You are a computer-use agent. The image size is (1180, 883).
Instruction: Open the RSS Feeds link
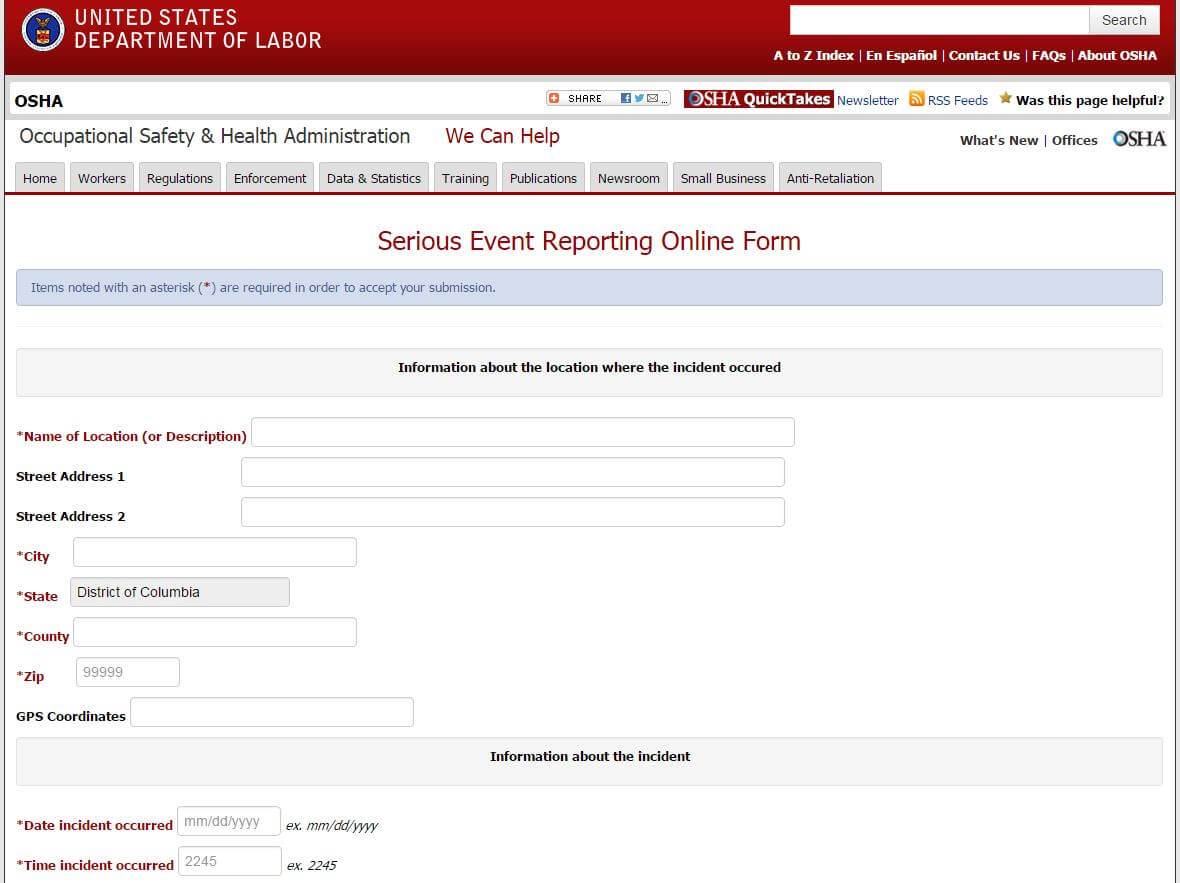957,100
